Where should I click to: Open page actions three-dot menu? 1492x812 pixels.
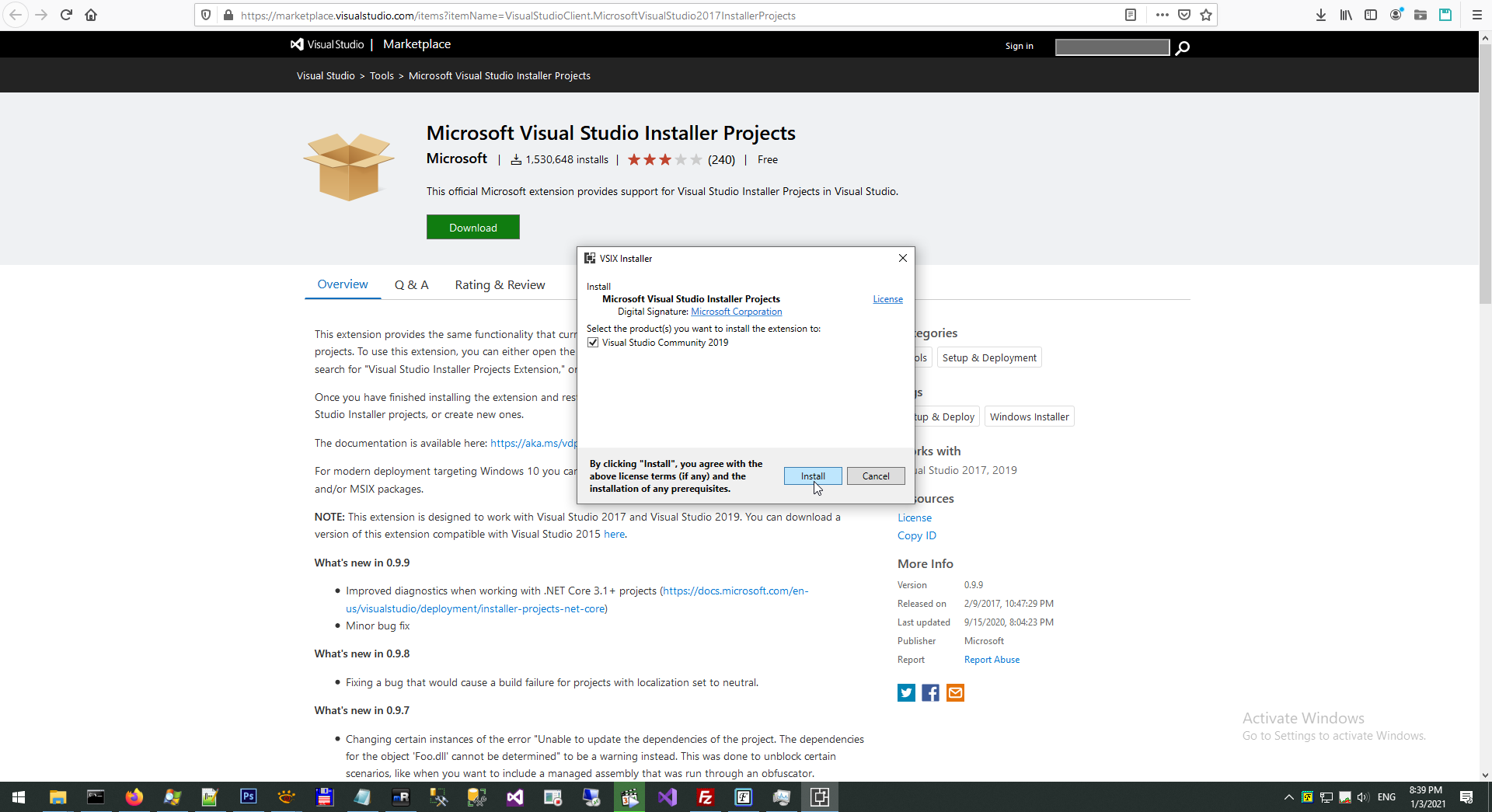point(1162,15)
